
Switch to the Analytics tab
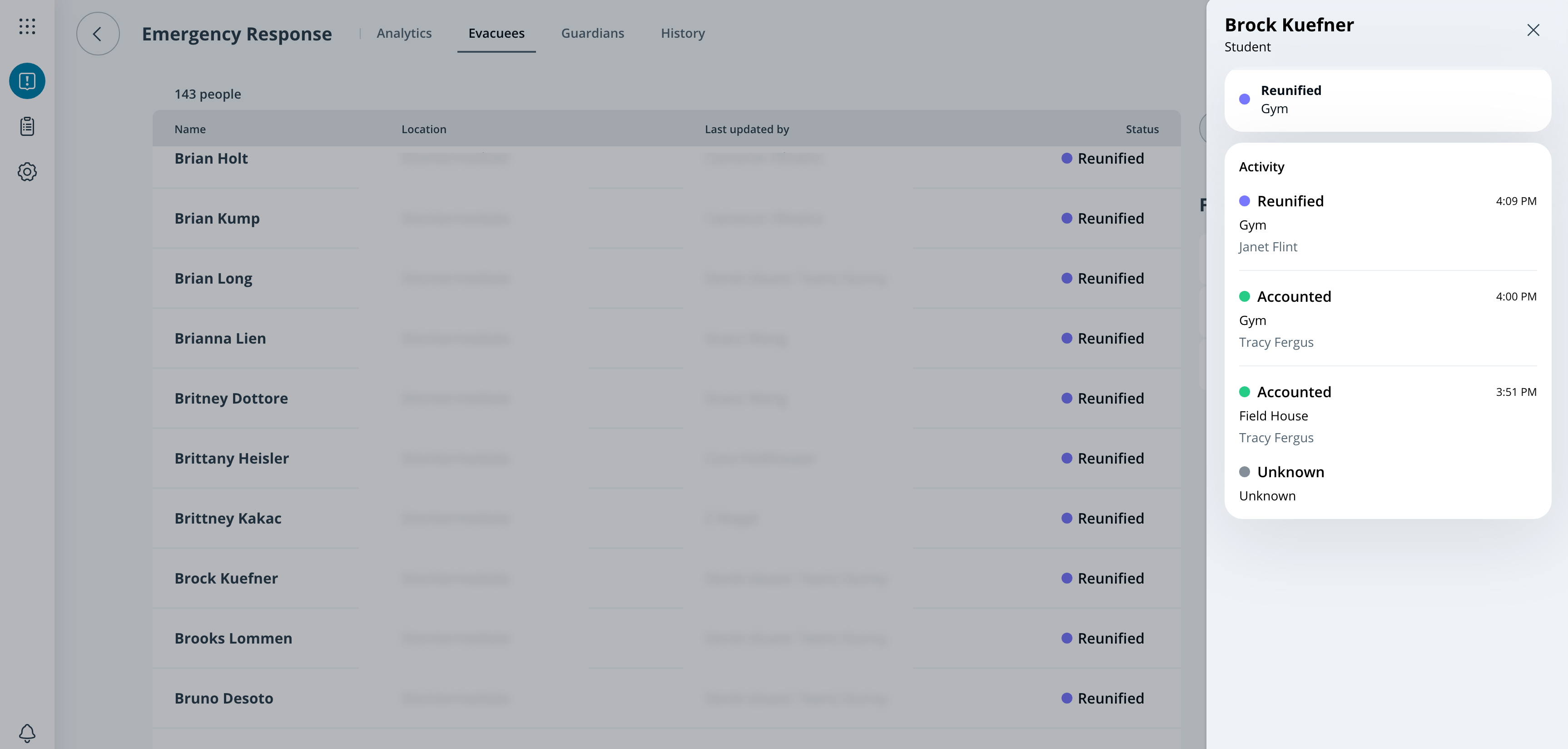click(403, 34)
